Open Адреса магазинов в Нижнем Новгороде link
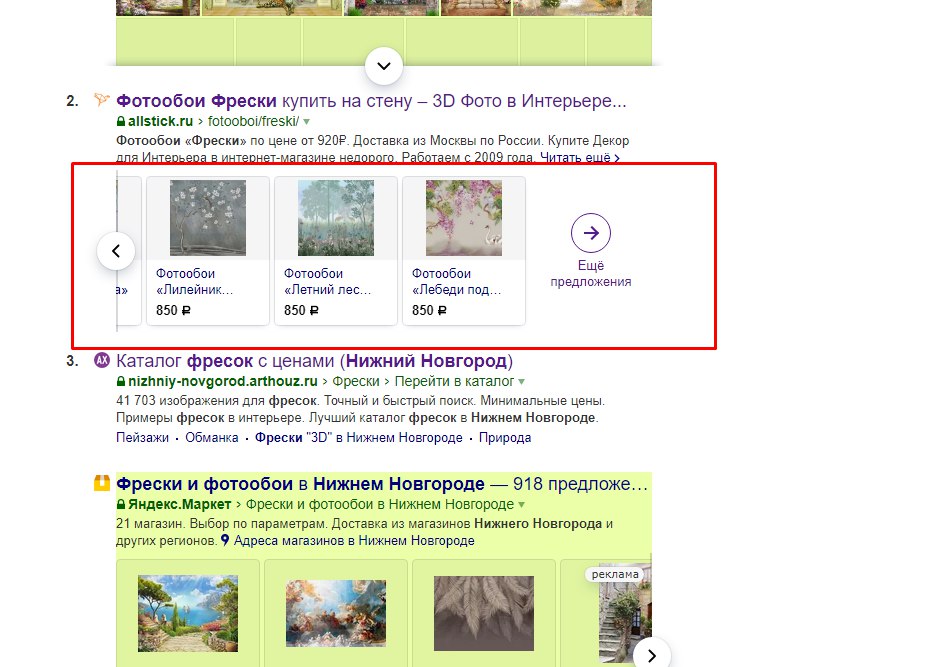Viewport: 940px width, 667px height. click(354, 541)
